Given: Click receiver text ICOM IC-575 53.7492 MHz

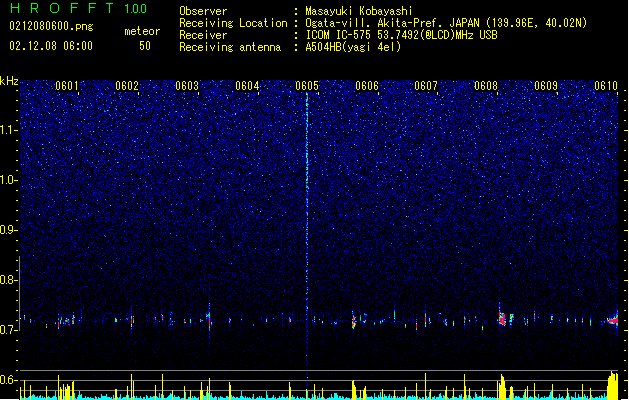Looking at the screenshot, I should coord(401,35).
